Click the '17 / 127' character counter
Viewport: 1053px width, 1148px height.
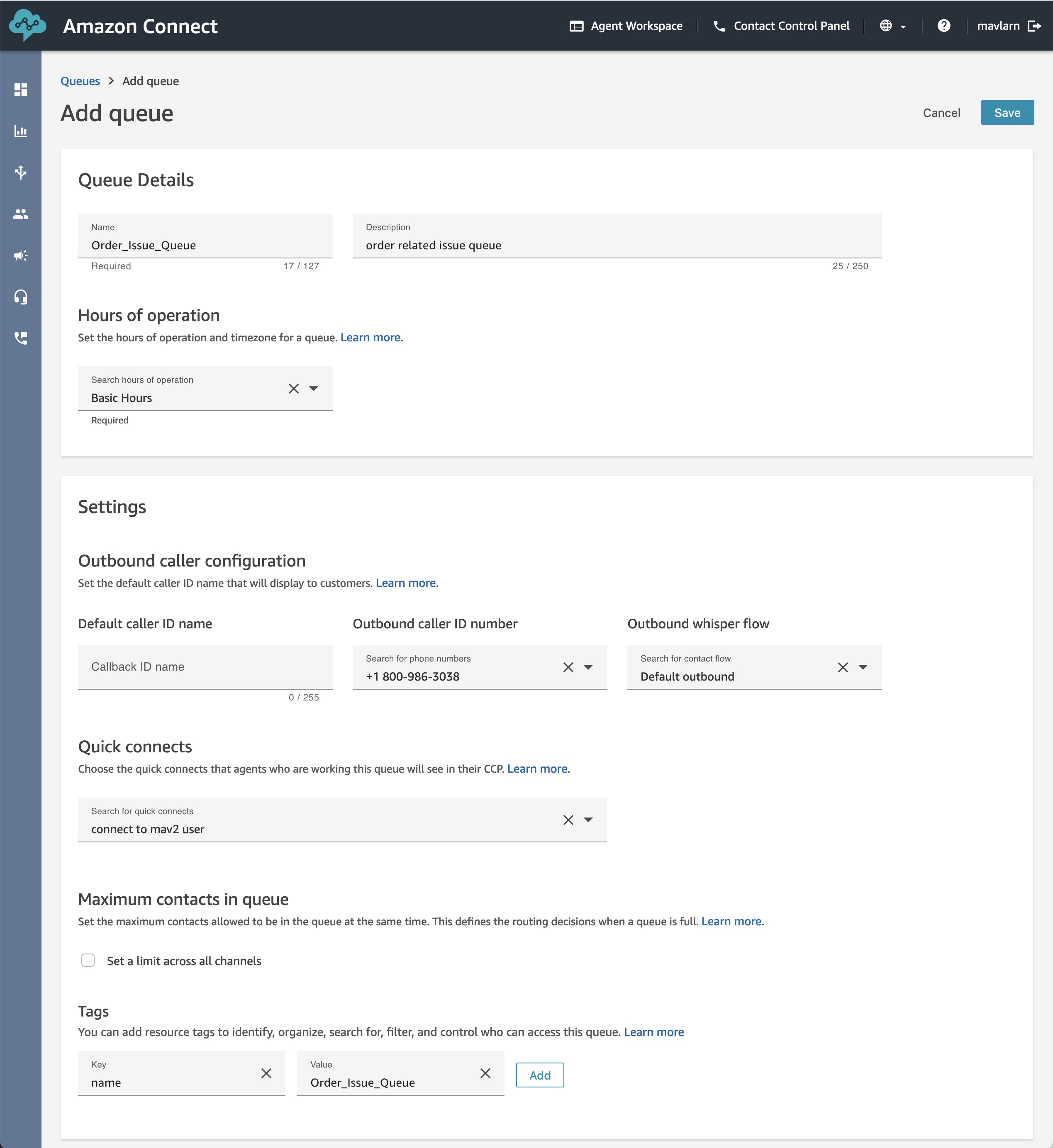pos(301,266)
